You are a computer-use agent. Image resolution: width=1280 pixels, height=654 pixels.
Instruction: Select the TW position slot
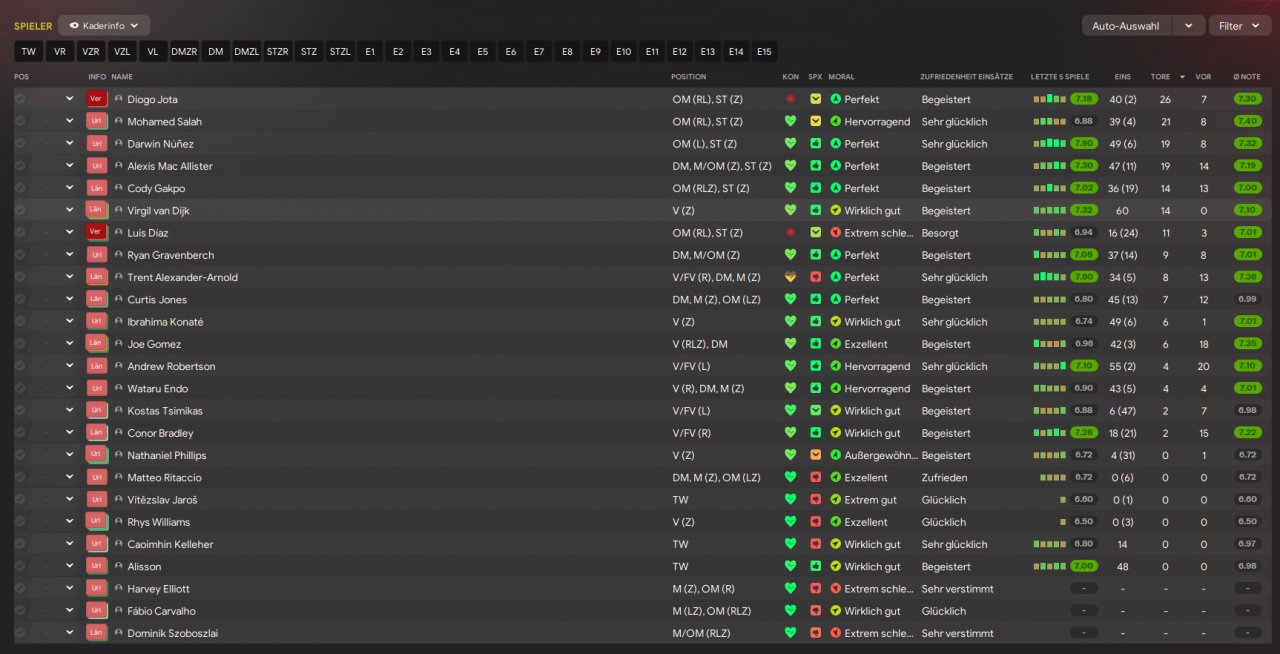pos(28,51)
